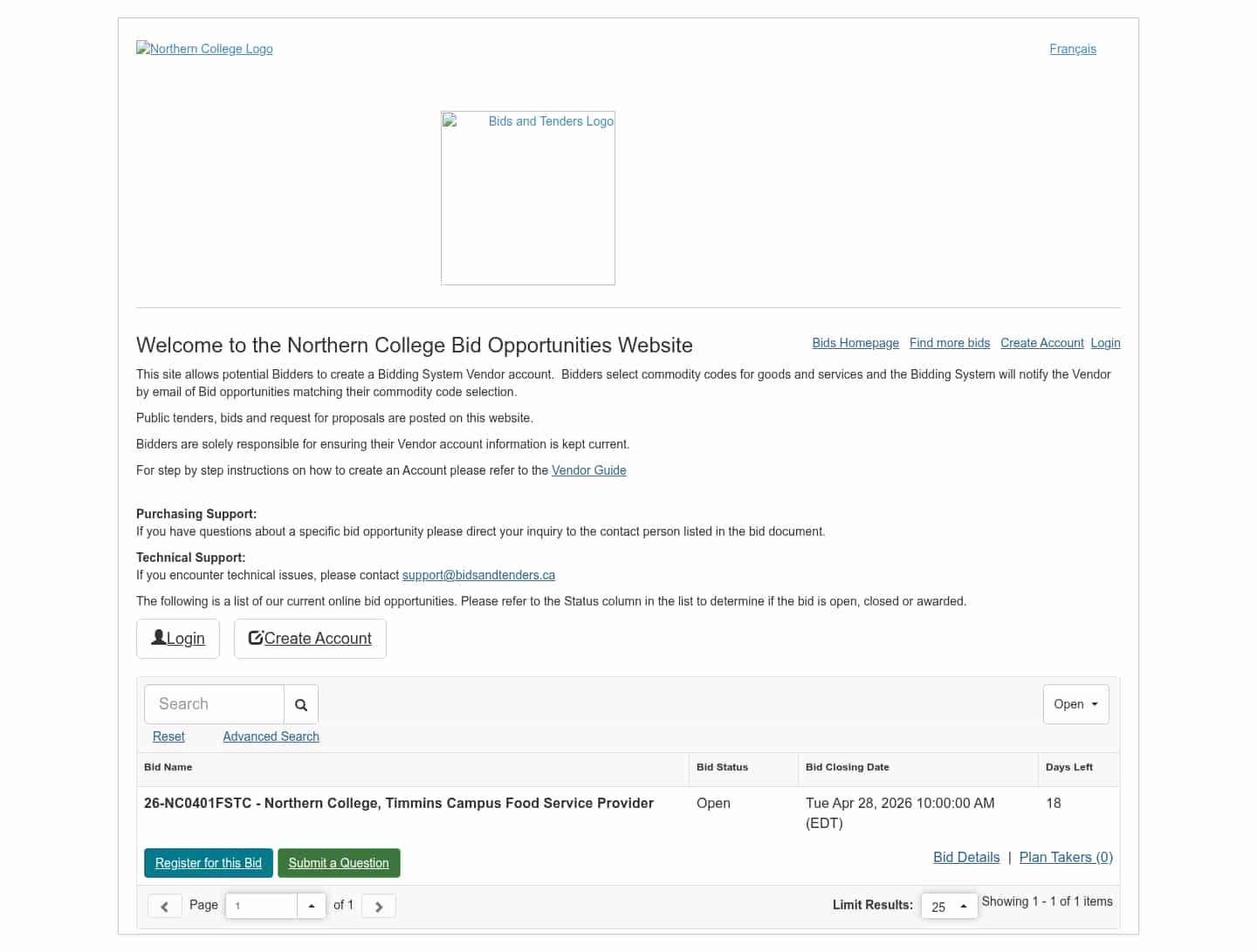Image resolution: width=1257 pixels, height=952 pixels.
Task: Click the Purchasing Support heading
Action: (196, 514)
